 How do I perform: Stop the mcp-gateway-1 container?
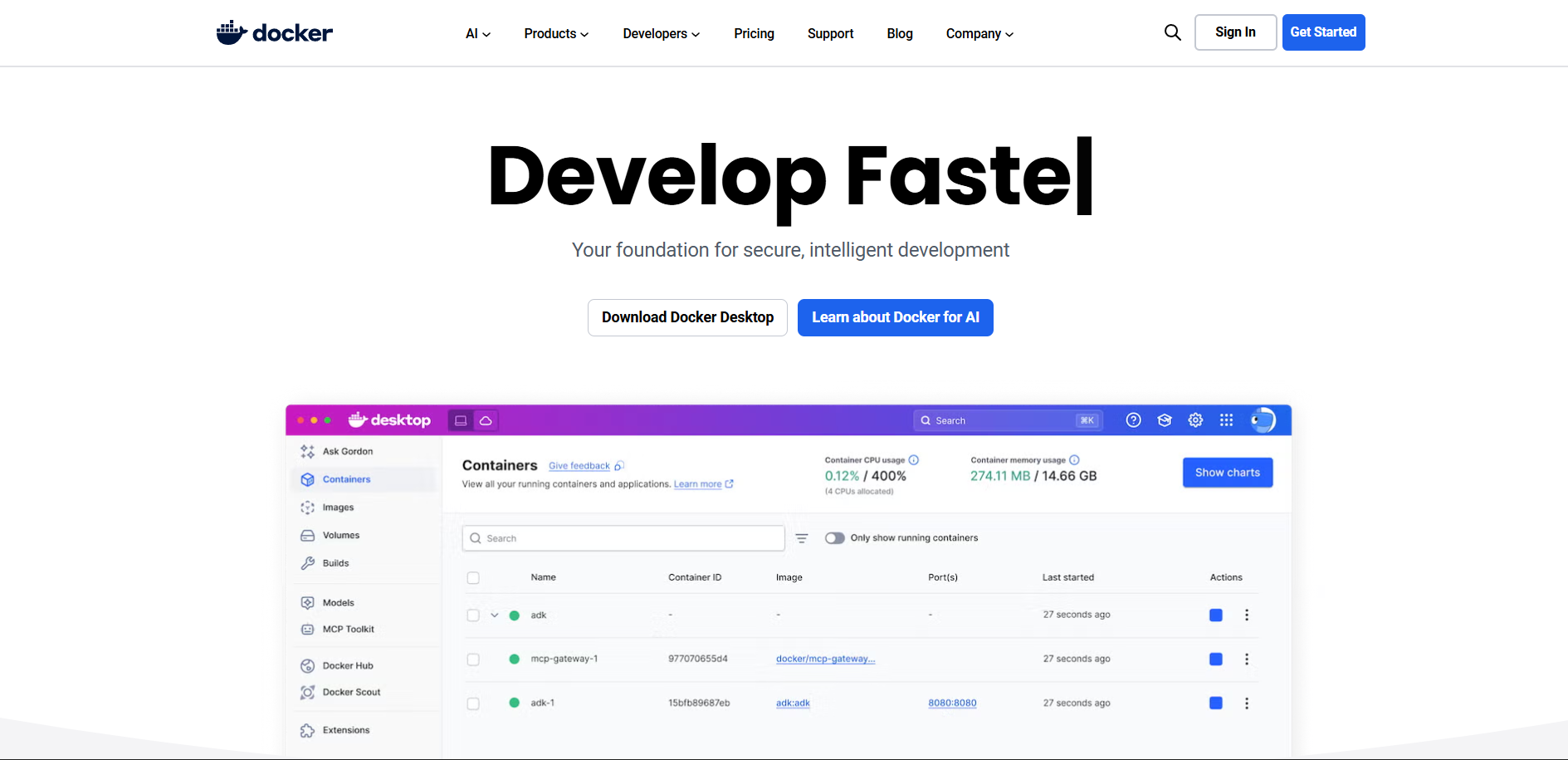tap(1216, 659)
